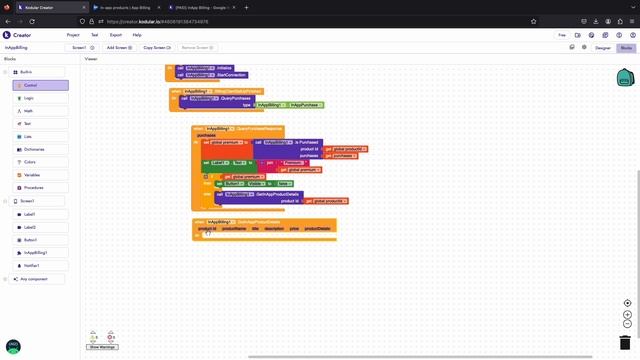Center the workspace with the target icon
This screenshot has width=640, height=360.
[x=627, y=303]
